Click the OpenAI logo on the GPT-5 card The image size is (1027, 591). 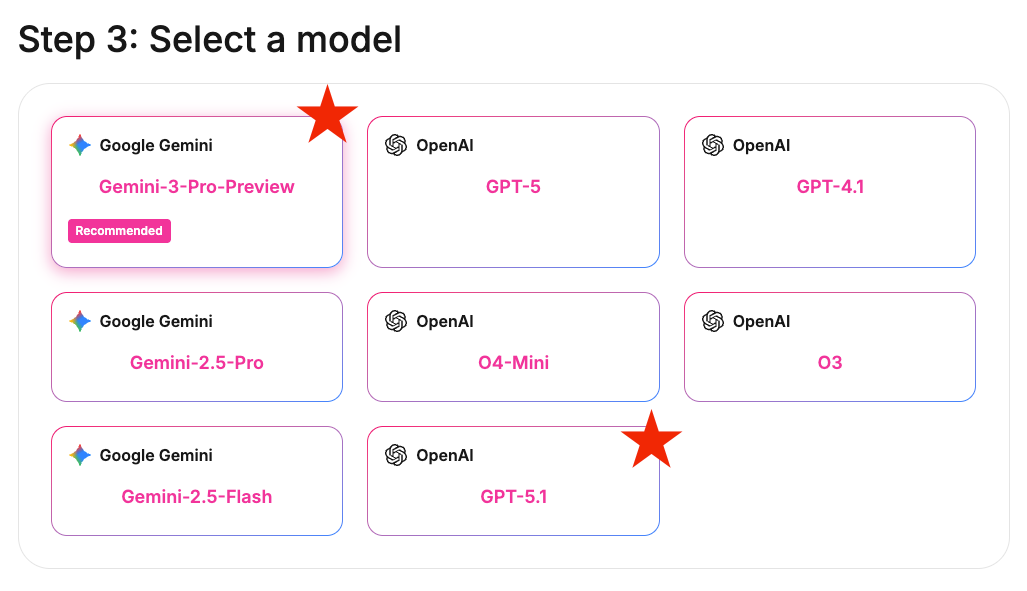[x=396, y=145]
